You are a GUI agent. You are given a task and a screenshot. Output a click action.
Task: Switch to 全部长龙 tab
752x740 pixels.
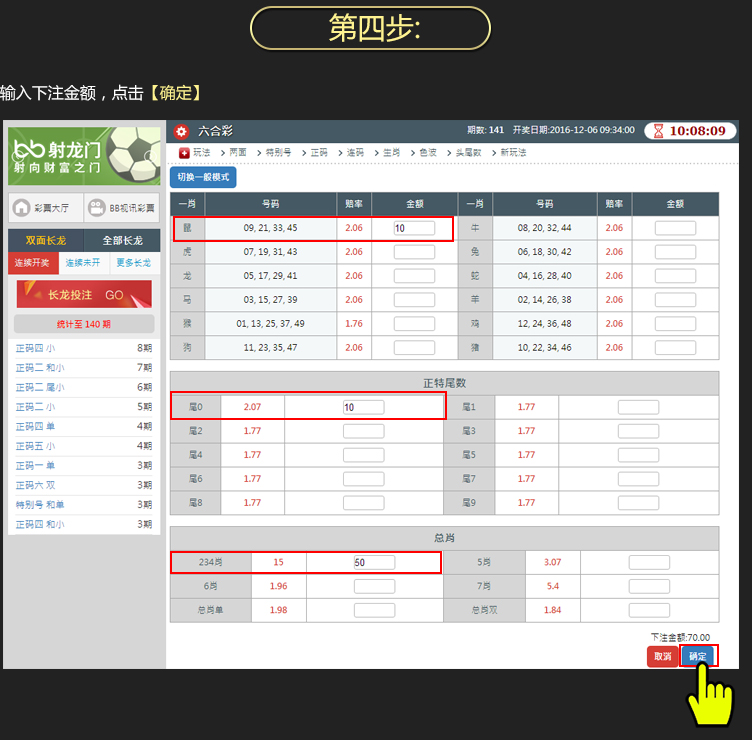coord(122,241)
